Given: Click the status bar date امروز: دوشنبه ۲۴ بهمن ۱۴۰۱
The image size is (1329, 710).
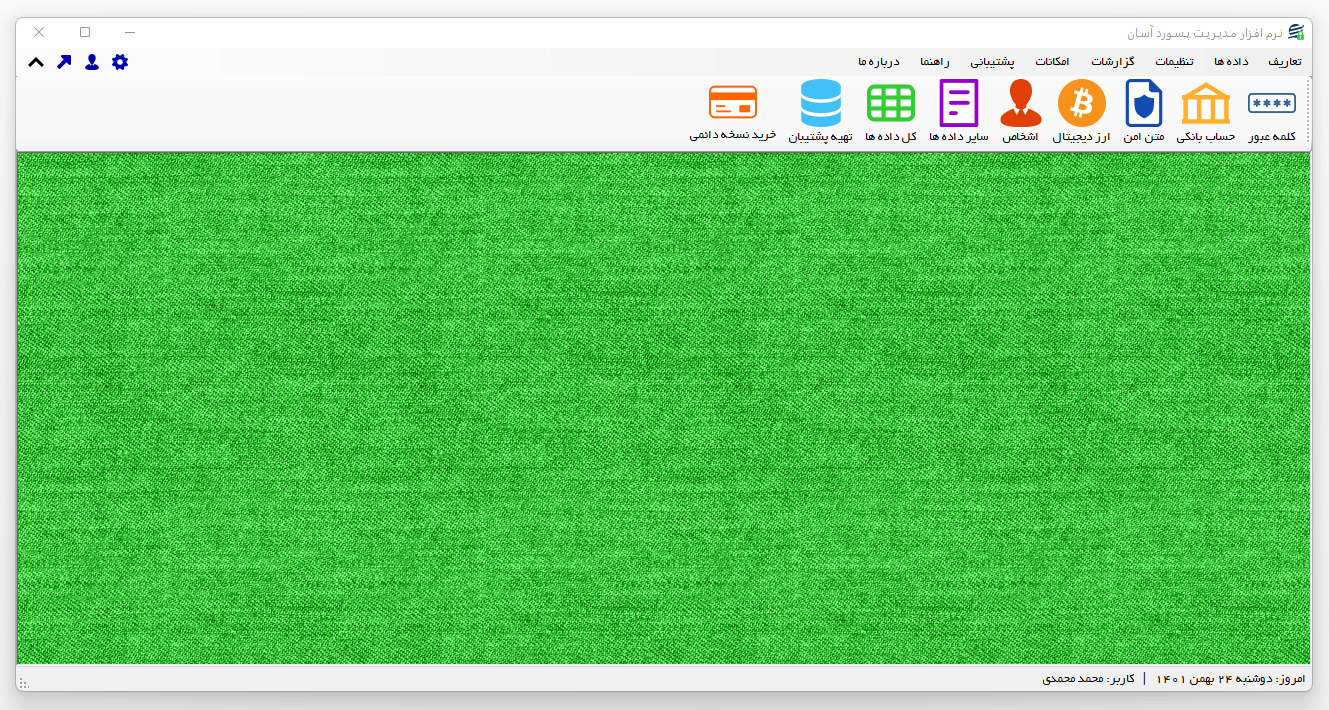Looking at the screenshot, I should 1231,679.
